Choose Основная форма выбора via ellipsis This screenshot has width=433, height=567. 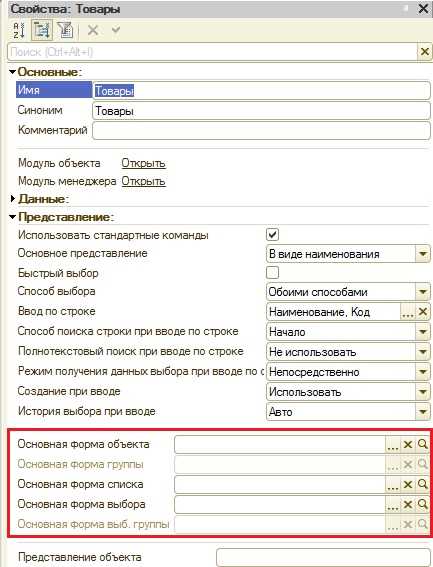pyautogui.click(x=393, y=505)
